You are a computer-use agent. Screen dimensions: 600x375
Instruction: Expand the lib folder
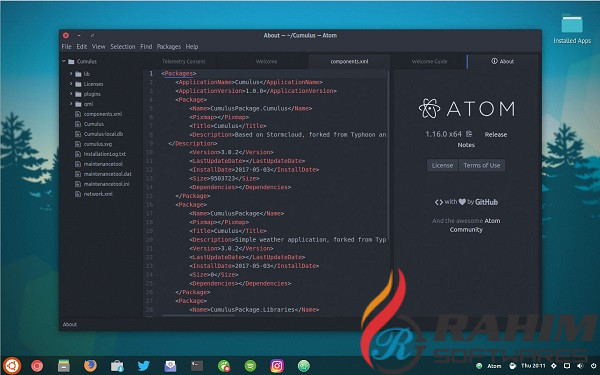[x=71, y=73]
